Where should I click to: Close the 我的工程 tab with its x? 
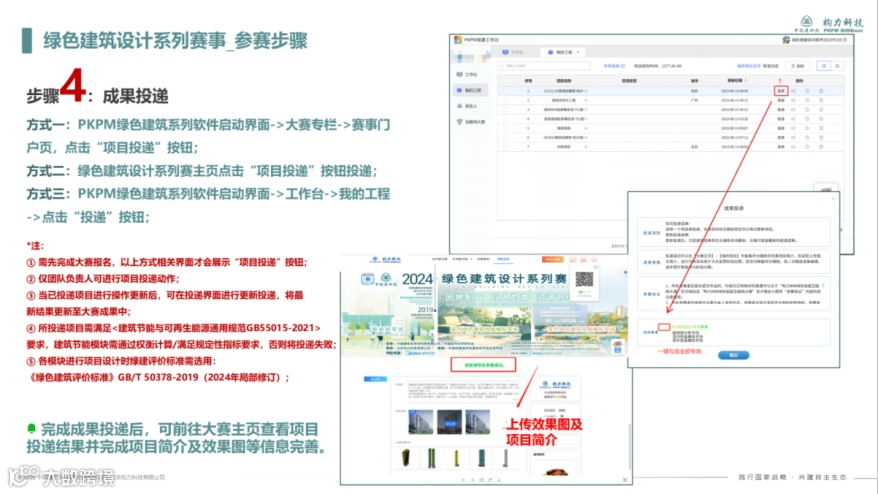(x=578, y=52)
